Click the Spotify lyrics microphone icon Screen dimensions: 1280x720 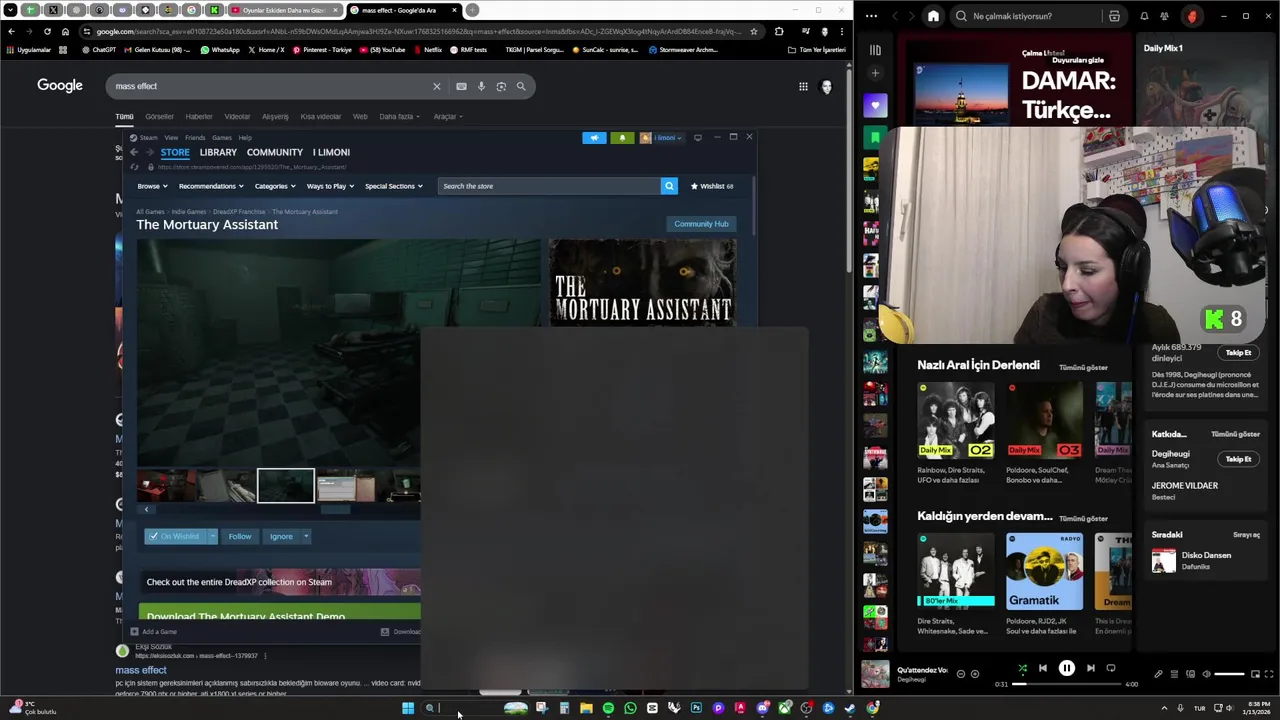coord(1158,674)
